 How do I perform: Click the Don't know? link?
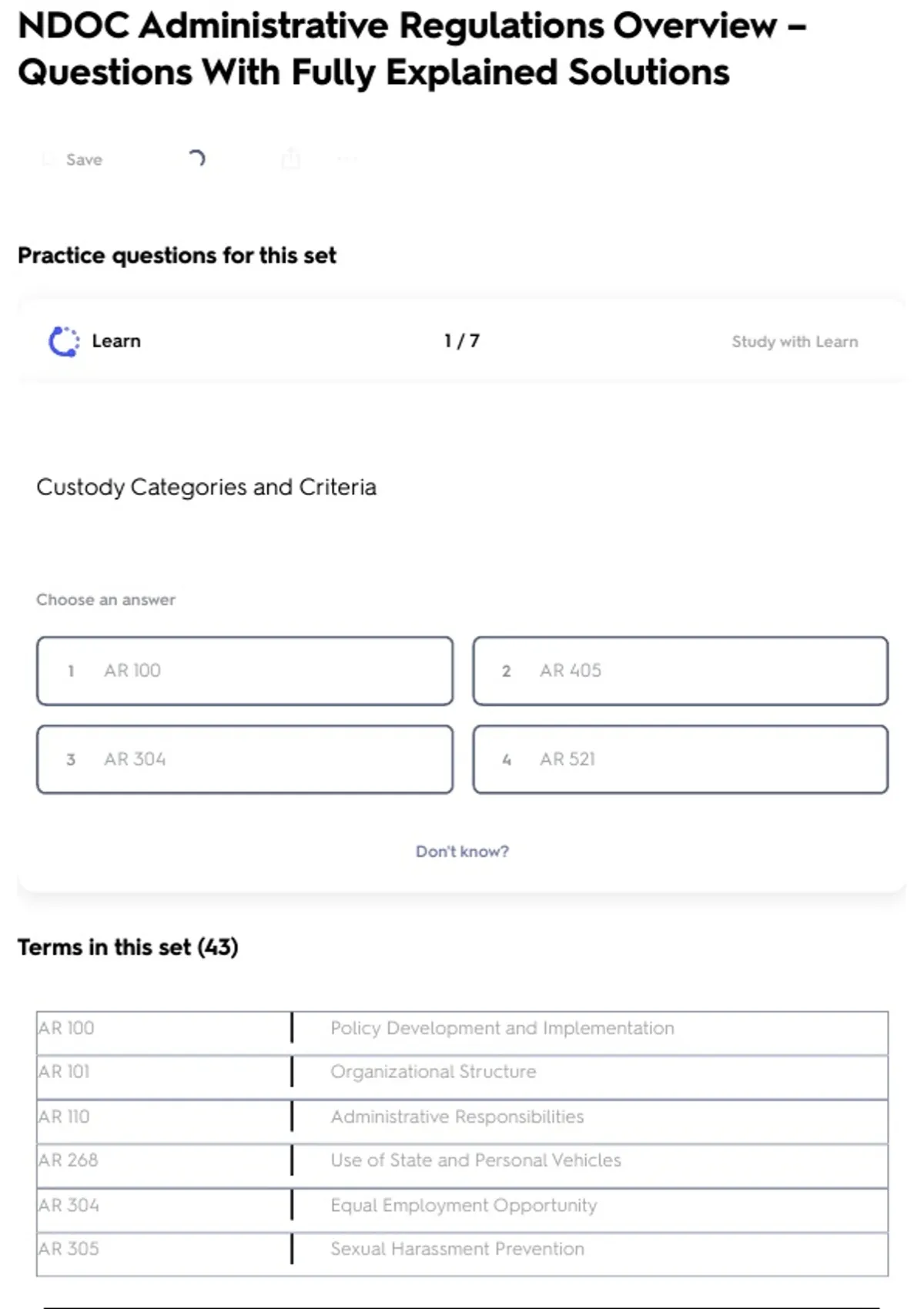[x=462, y=852]
